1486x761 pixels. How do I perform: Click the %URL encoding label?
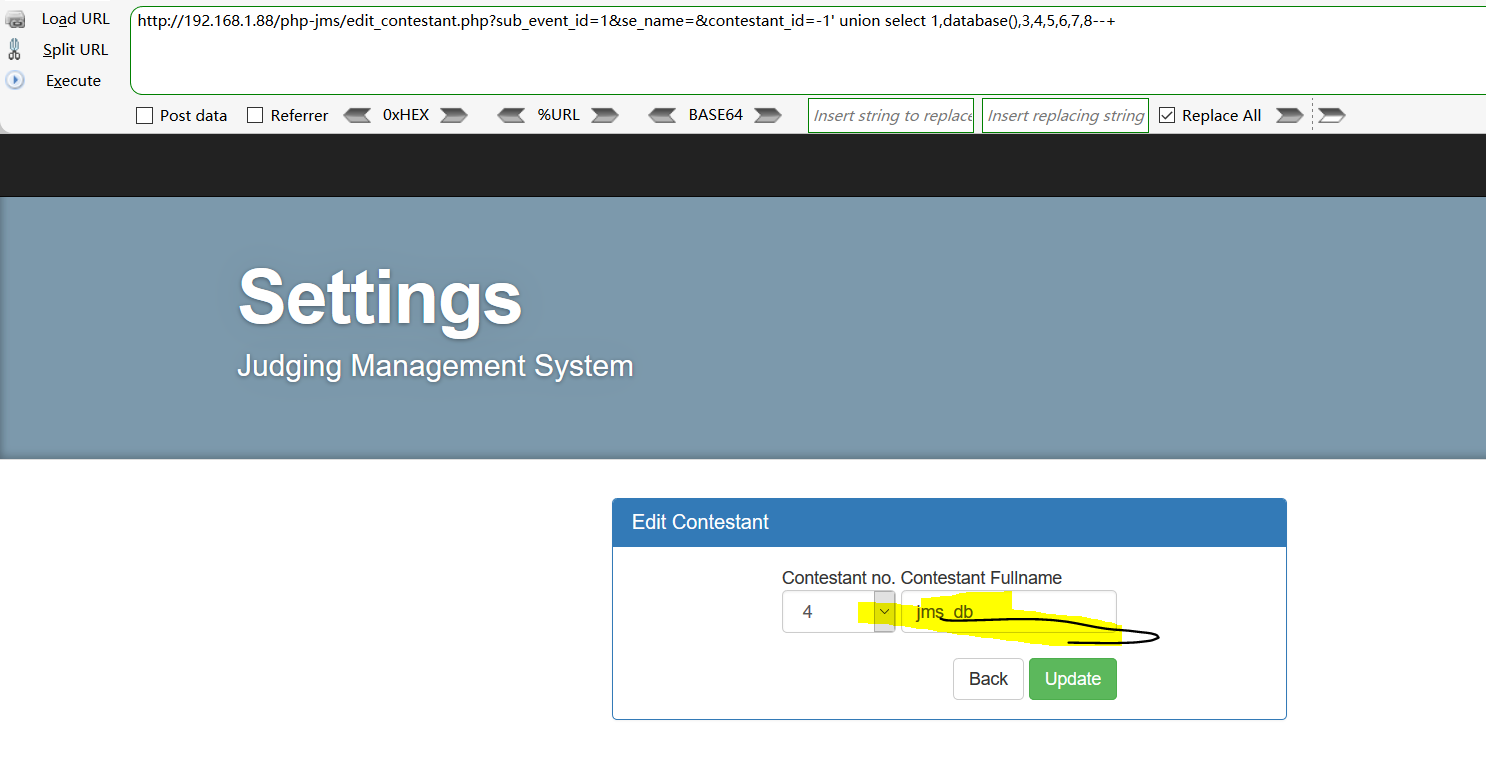[x=558, y=115]
